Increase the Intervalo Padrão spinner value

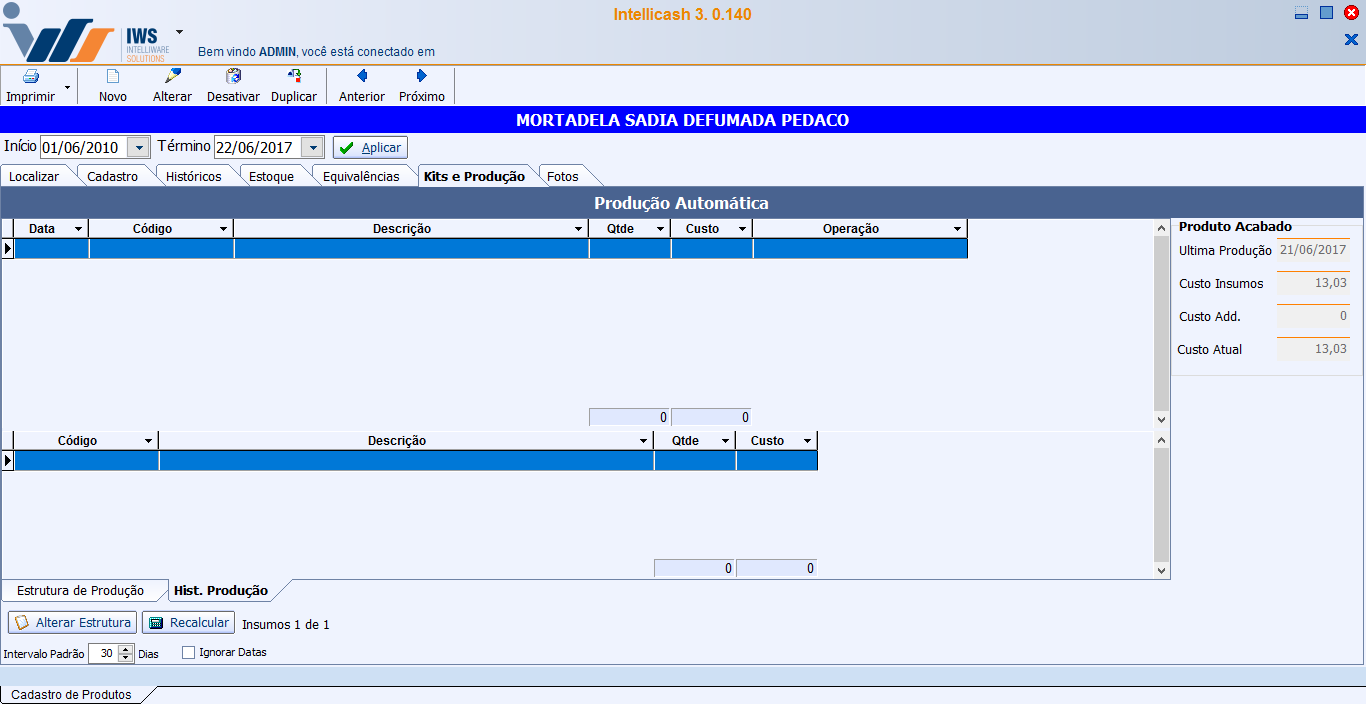pyautogui.click(x=126, y=648)
